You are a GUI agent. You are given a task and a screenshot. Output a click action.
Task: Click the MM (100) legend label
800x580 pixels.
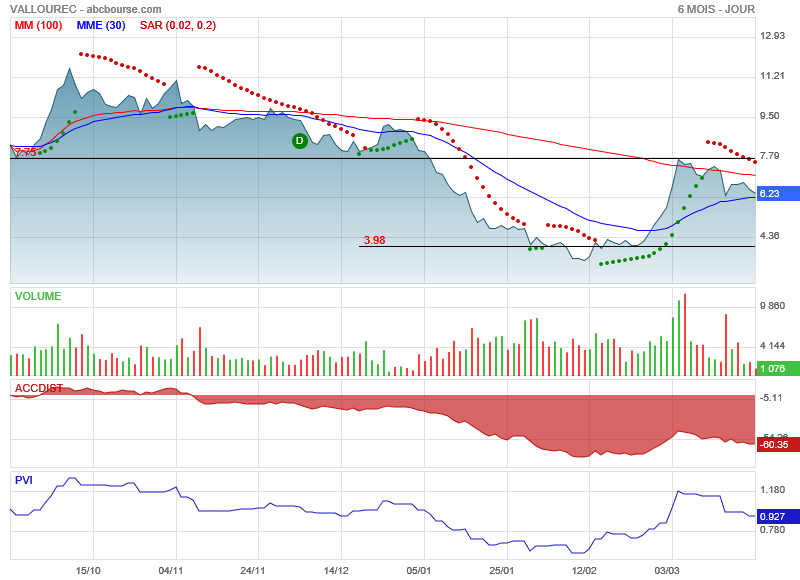pyautogui.click(x=38, y=26)
